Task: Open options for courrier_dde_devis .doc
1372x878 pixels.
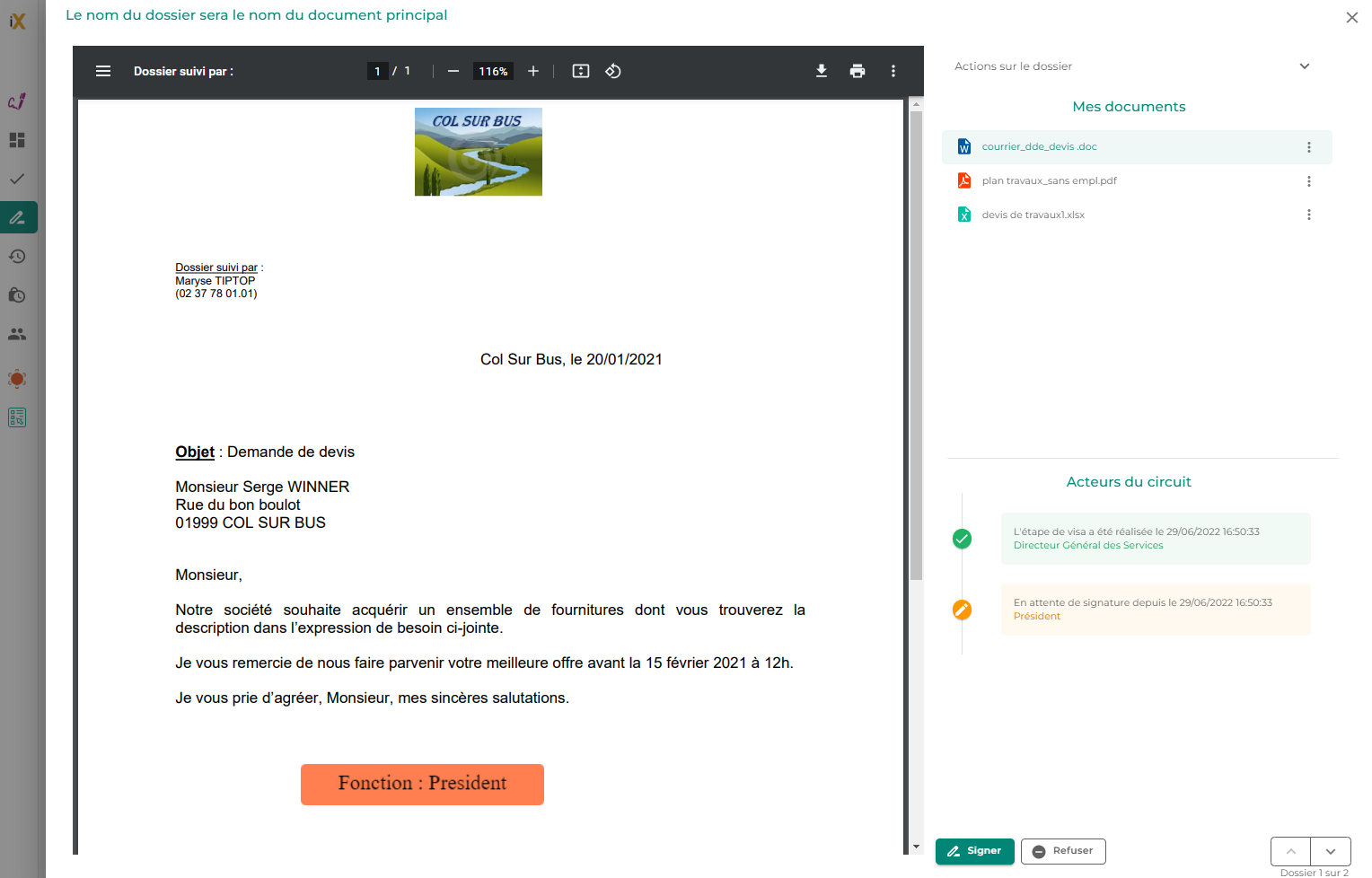Action: pos(1309,147)
